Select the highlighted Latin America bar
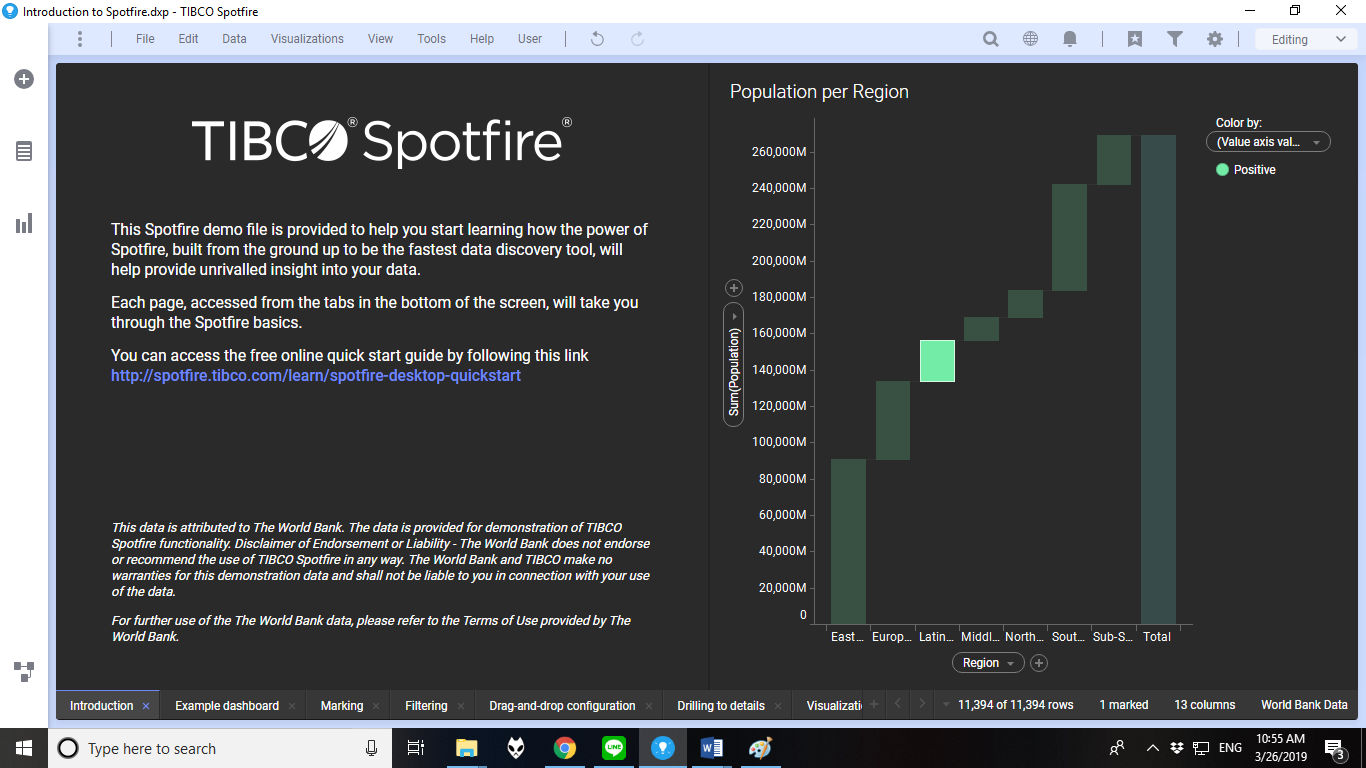 click(937, 361)
